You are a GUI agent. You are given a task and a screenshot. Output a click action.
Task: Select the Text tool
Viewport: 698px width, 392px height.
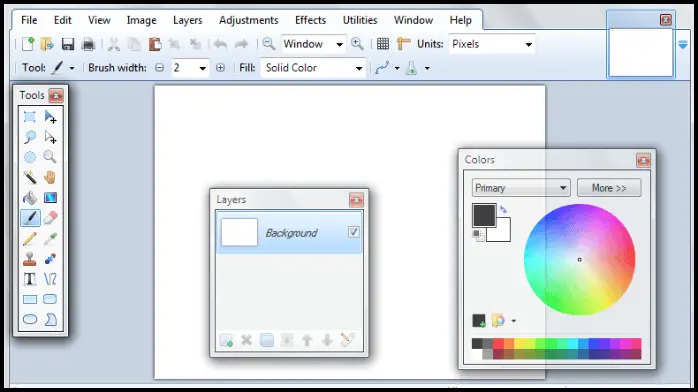point(30,279)
